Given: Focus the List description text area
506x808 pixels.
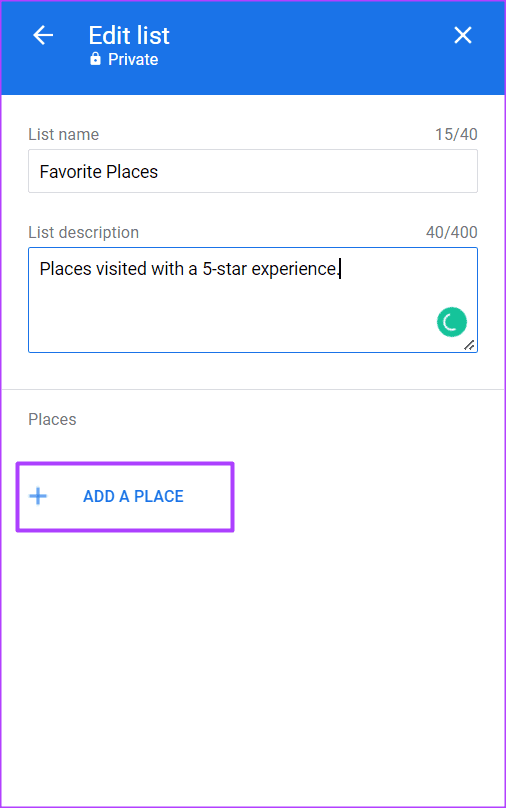Looking at the screenshot, I should (x=252, y=300).
